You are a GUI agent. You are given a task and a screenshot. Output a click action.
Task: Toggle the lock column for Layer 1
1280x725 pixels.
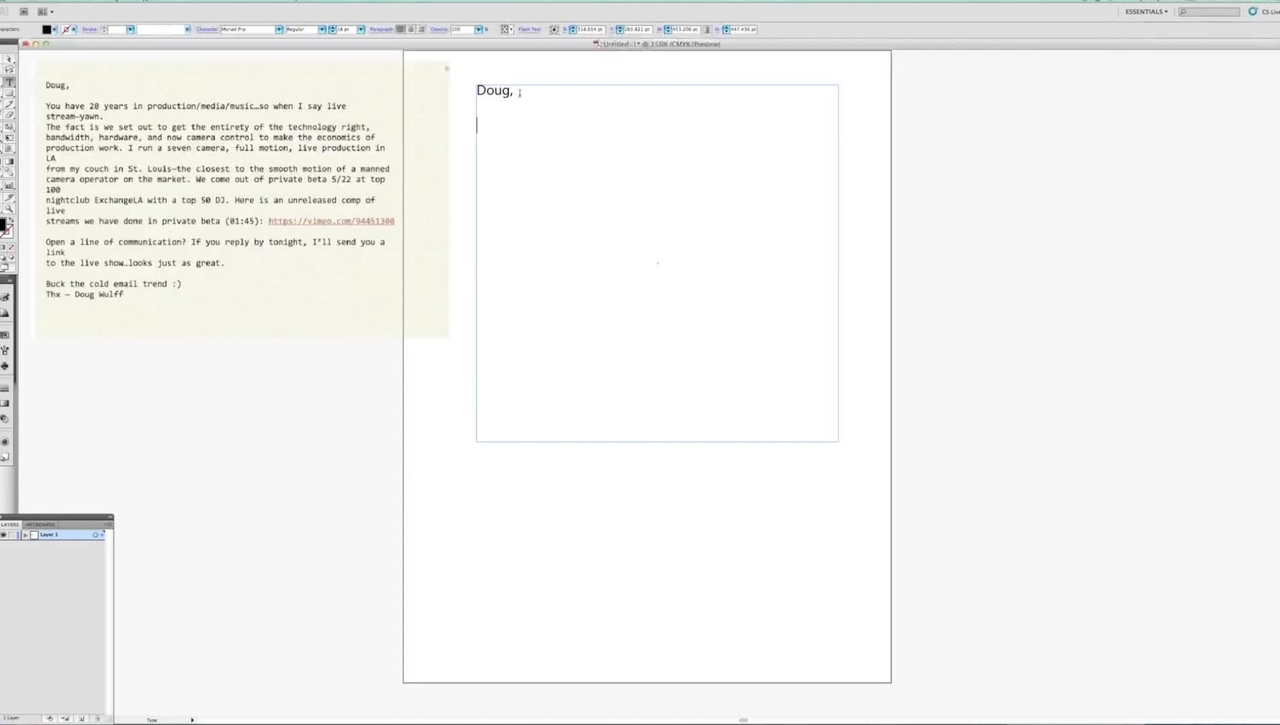[12, 535]
